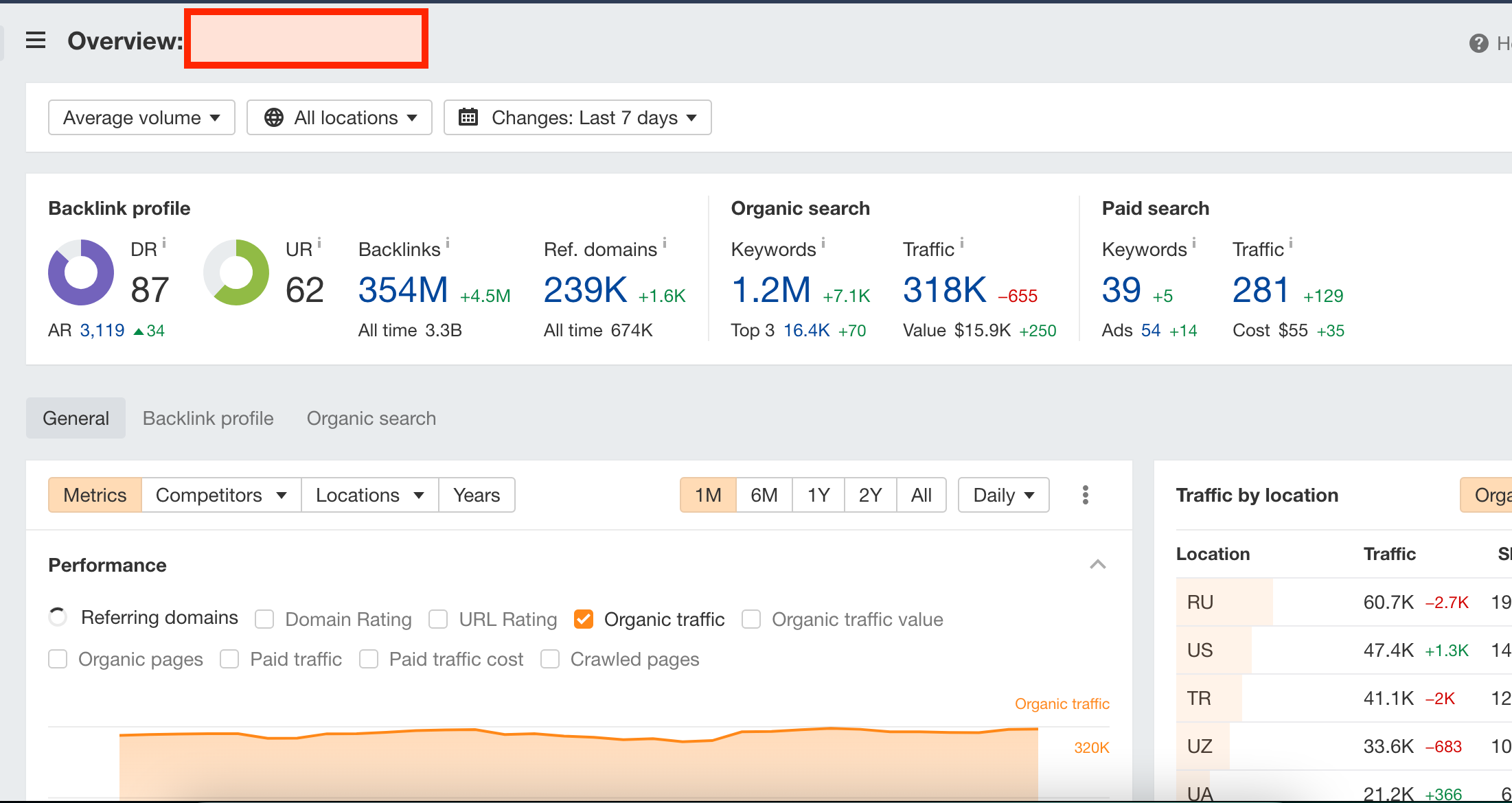Open the three-dot chart options menu
1512x803 pixels.
pyautogui.click(x=1085, y=495)
